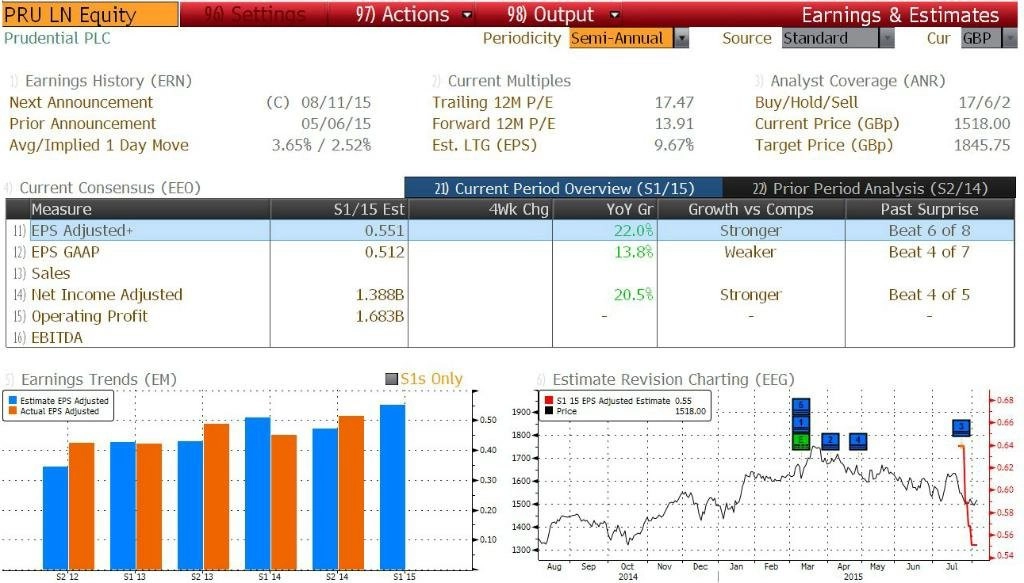Click the Past Surprise column header
This screenshot has width=1024, height=583.
929,210
